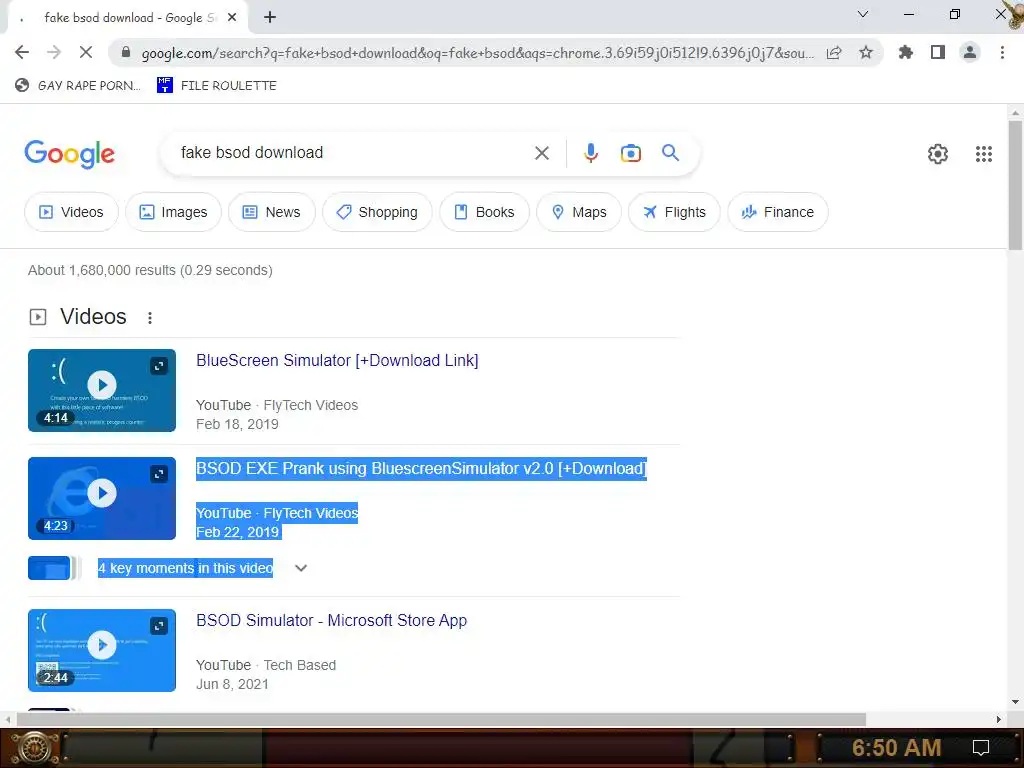This screenshot has height=768, width=1024.
Task: Switch to the Maps filter
Action: pos(579,212)
